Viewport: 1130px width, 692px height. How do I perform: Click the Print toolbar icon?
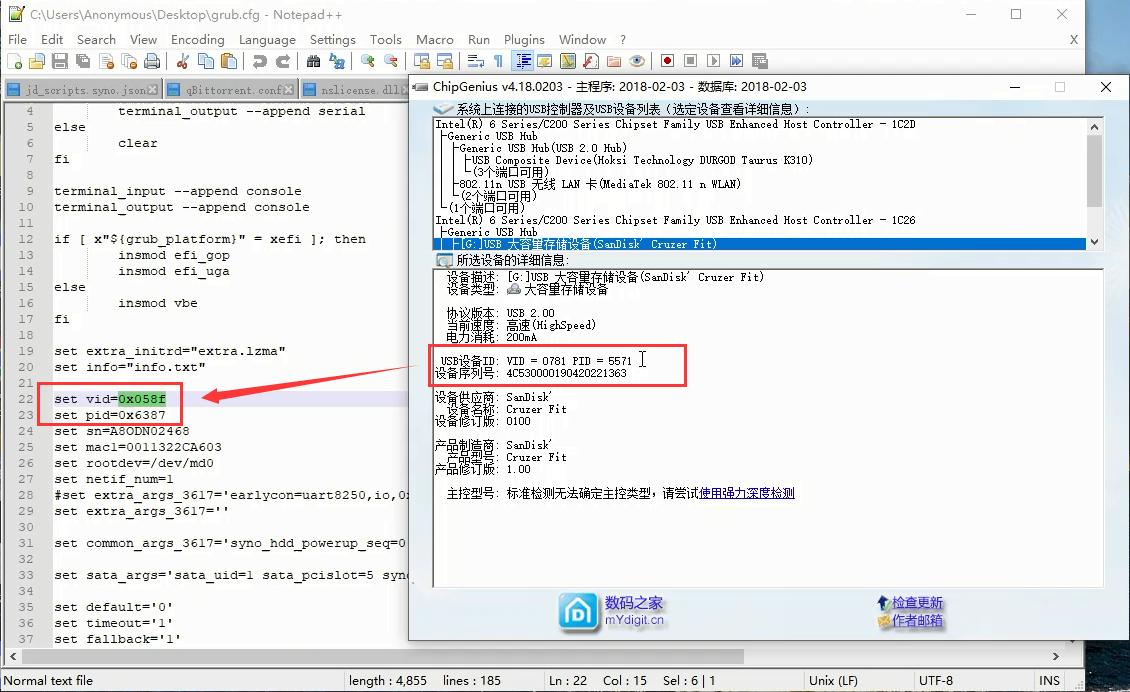point(153,62)
